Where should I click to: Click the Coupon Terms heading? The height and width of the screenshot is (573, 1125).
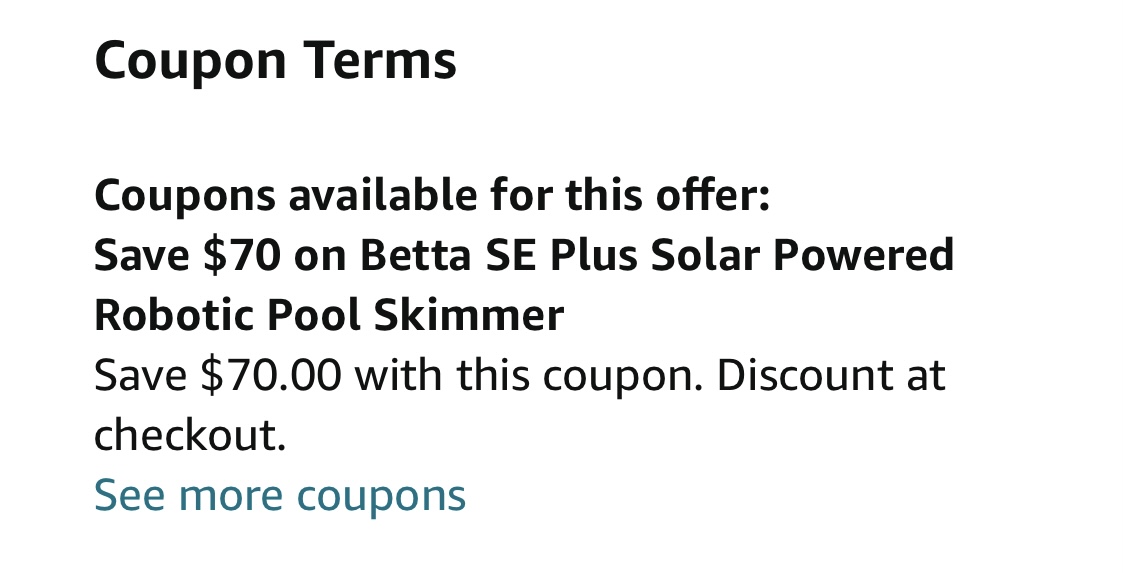tap(276, 61)
